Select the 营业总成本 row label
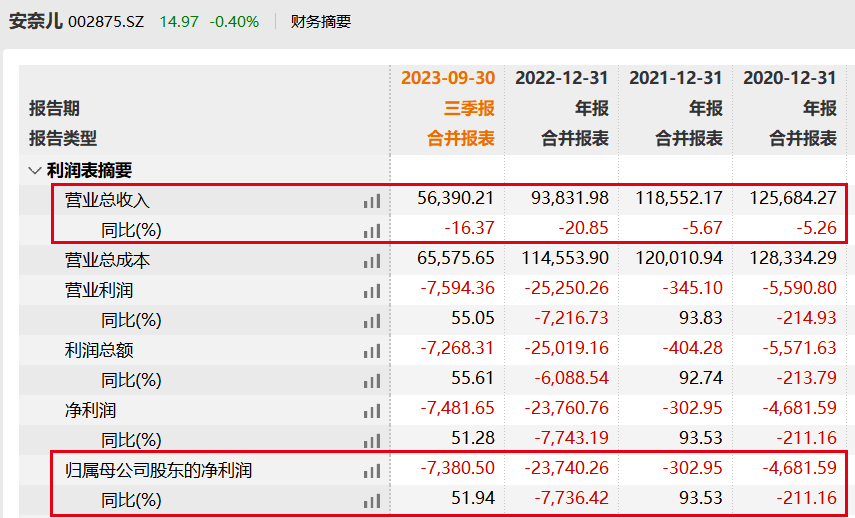This screenshot has height=518, width=855. (107, 260)
